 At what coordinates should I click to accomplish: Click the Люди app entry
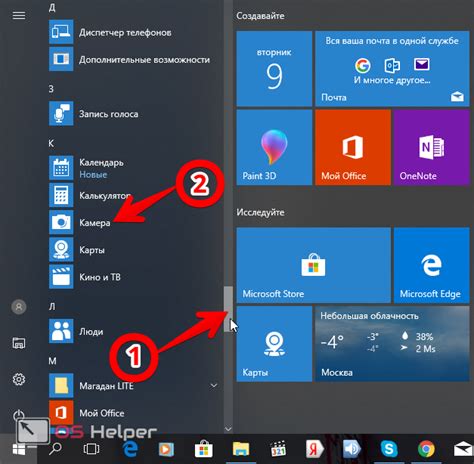pyautogui.click(x=133, y=331)
